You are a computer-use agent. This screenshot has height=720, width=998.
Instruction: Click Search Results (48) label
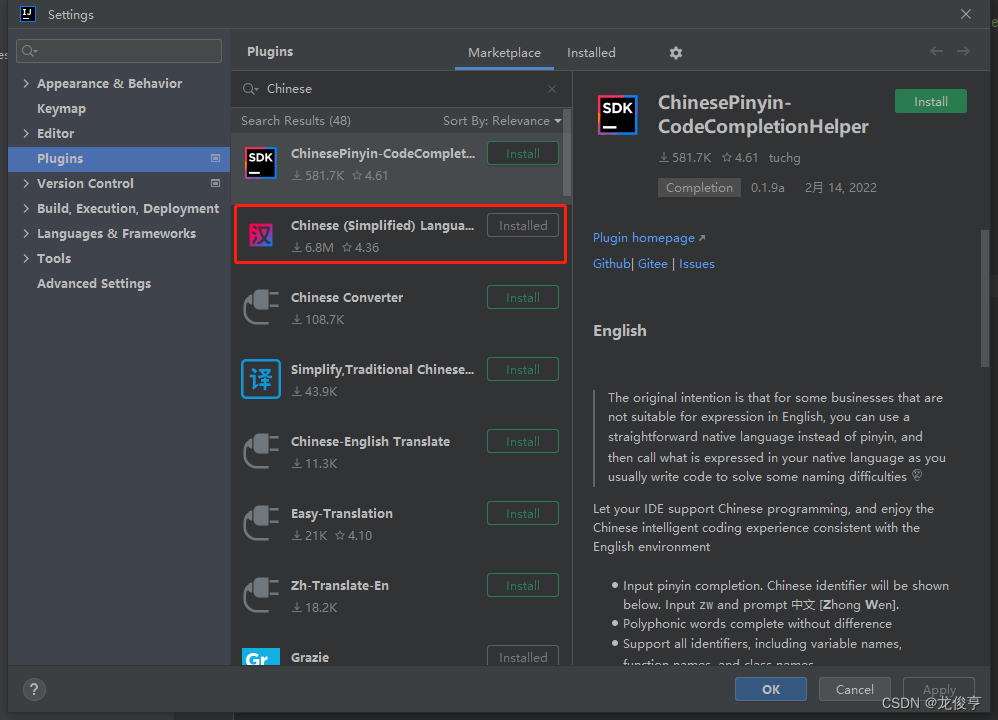pos(295,121)
